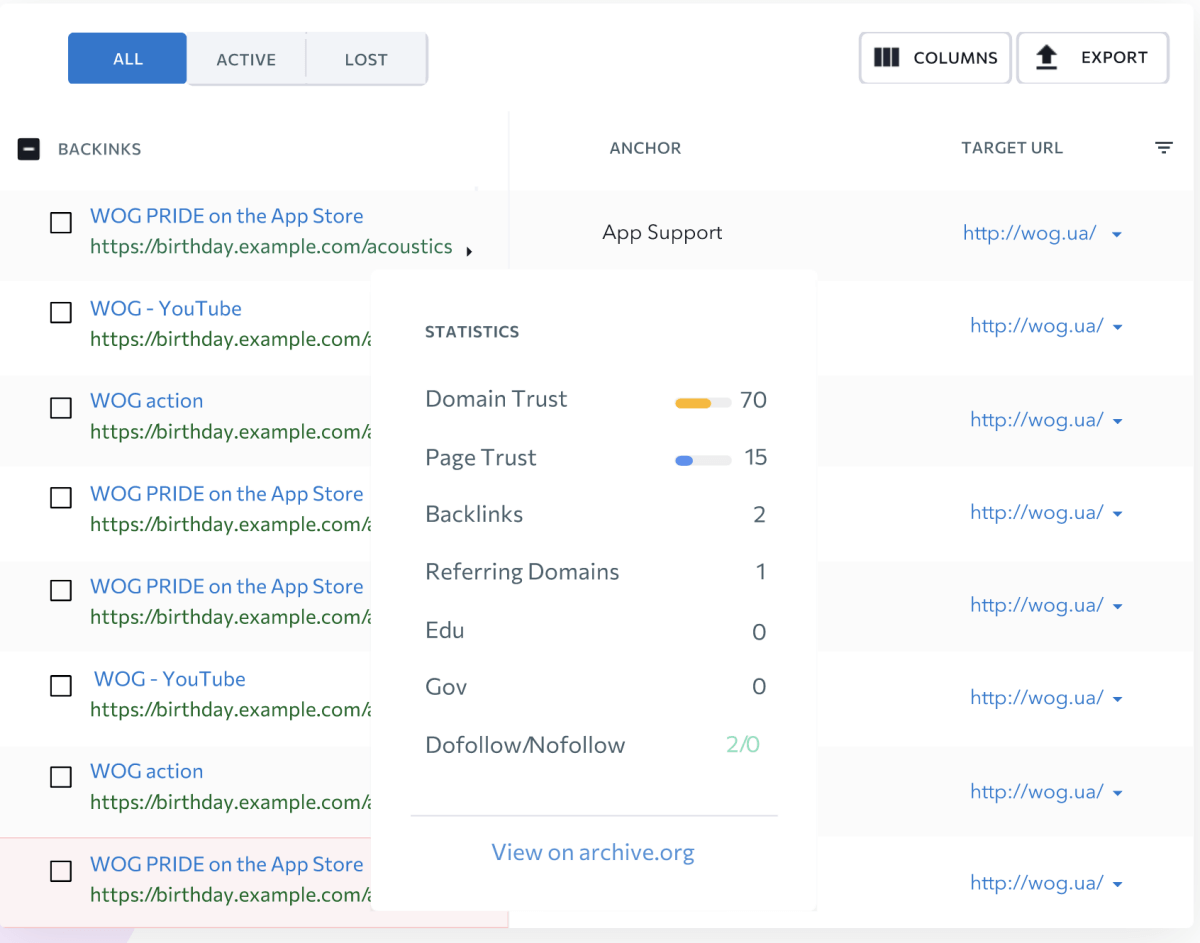Click the Page Trust value 15
Viewport: 1200px width, 943px height.
[x=756, y=457]
